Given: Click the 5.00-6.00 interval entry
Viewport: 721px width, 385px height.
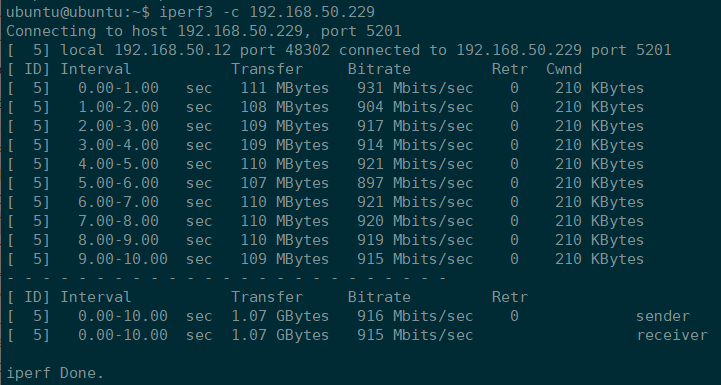Looking at the screenshot, I should [x=118, y=183].
